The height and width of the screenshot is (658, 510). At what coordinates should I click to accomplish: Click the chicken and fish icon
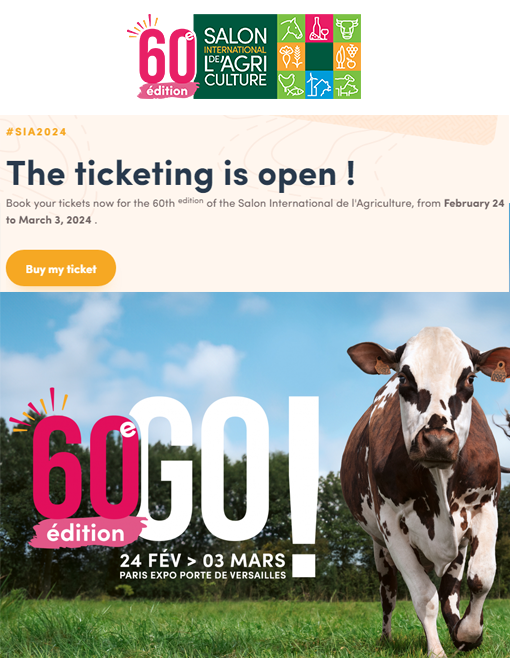point(291,84)
